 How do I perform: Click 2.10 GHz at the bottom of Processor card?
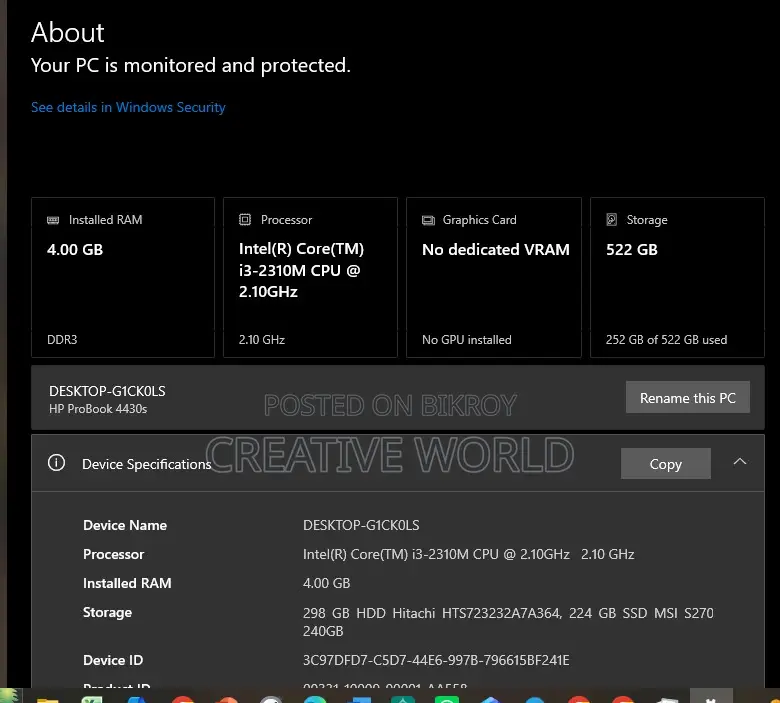[x=262, y=340]
